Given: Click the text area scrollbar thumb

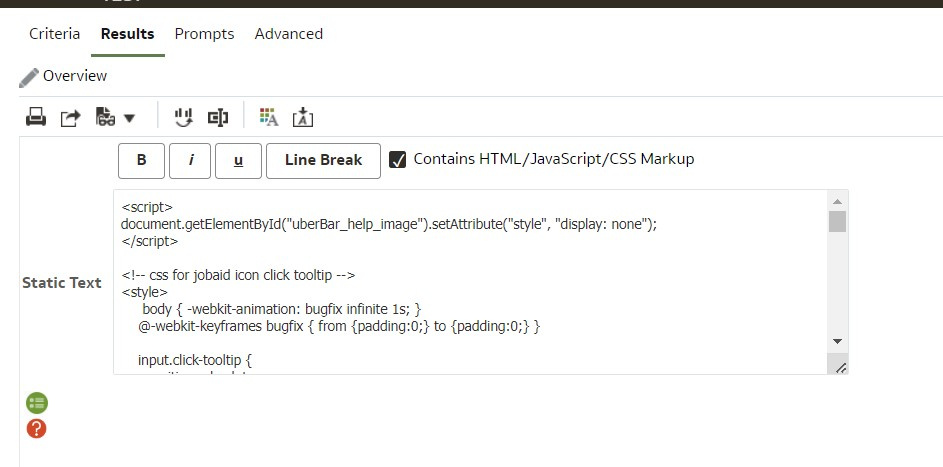Looking at the screenshot, I should click(x=837, y=221).
